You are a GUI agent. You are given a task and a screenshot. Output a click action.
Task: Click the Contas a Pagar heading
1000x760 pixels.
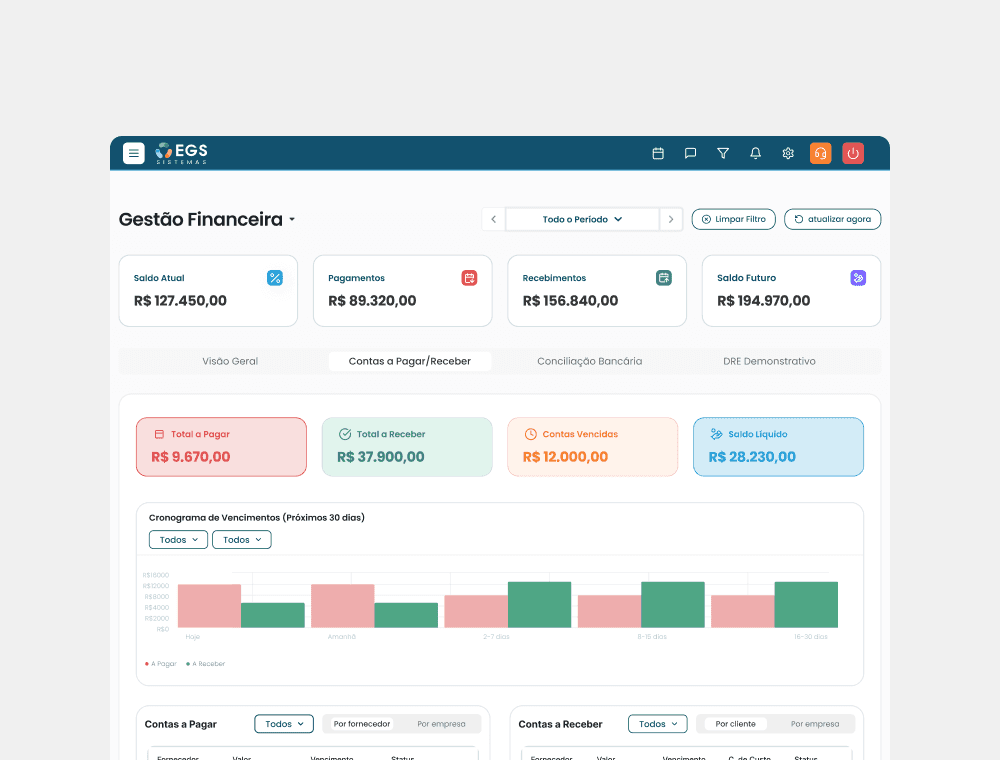coord(180,724)
